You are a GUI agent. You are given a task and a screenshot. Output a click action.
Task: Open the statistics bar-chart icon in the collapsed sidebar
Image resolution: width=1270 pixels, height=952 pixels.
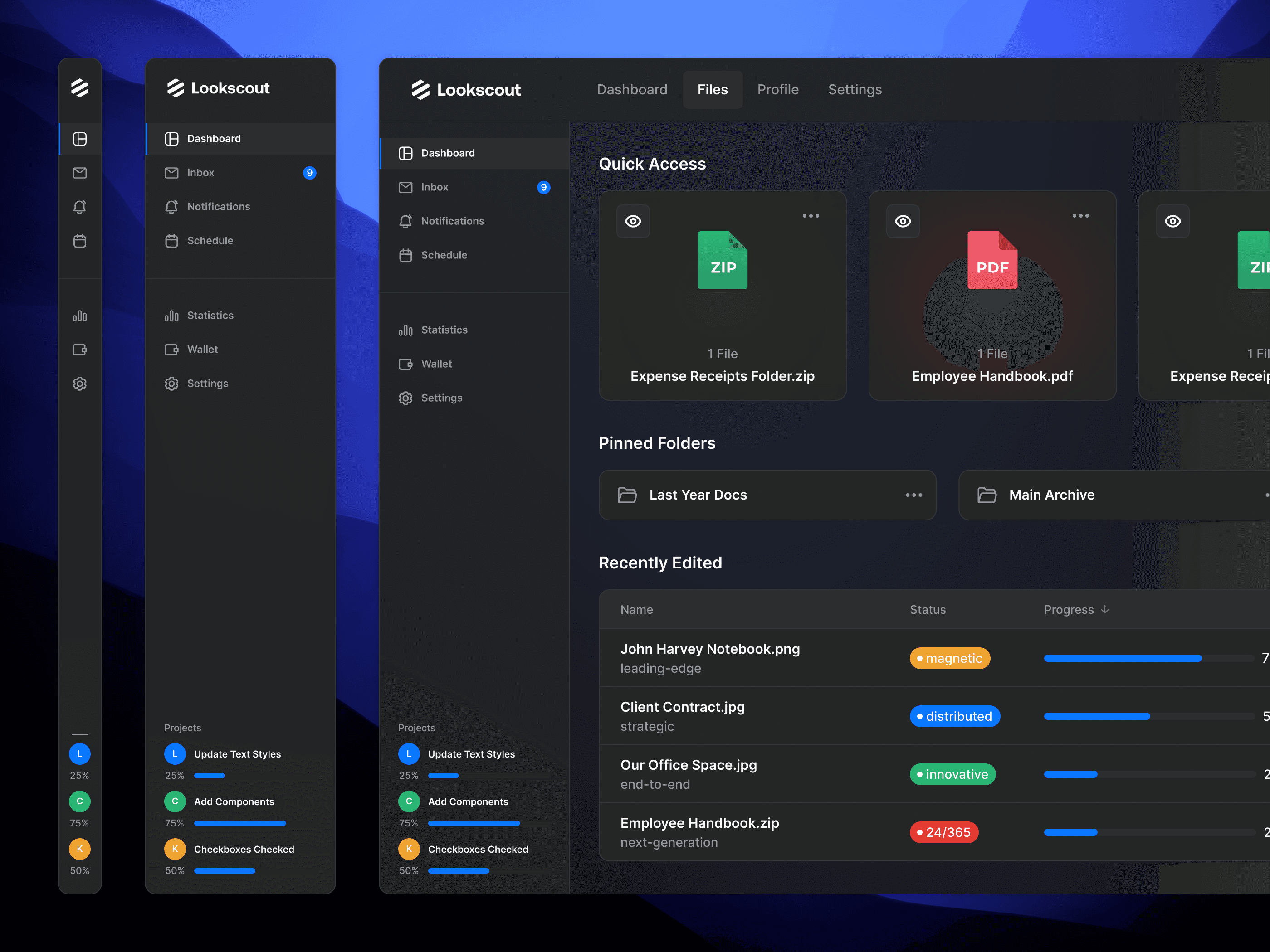pyautogui.click(x=80, y=316)
